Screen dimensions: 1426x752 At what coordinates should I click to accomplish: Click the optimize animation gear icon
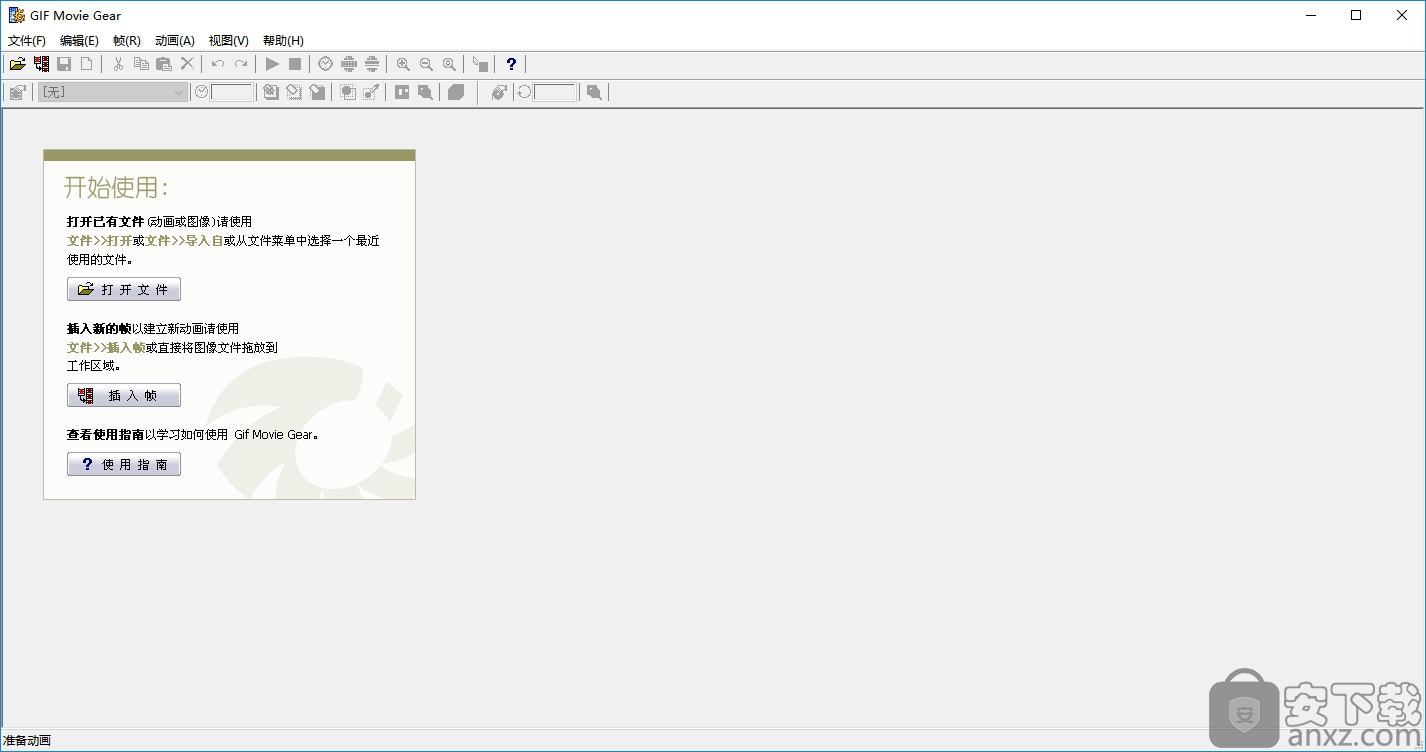click(499, 92)
